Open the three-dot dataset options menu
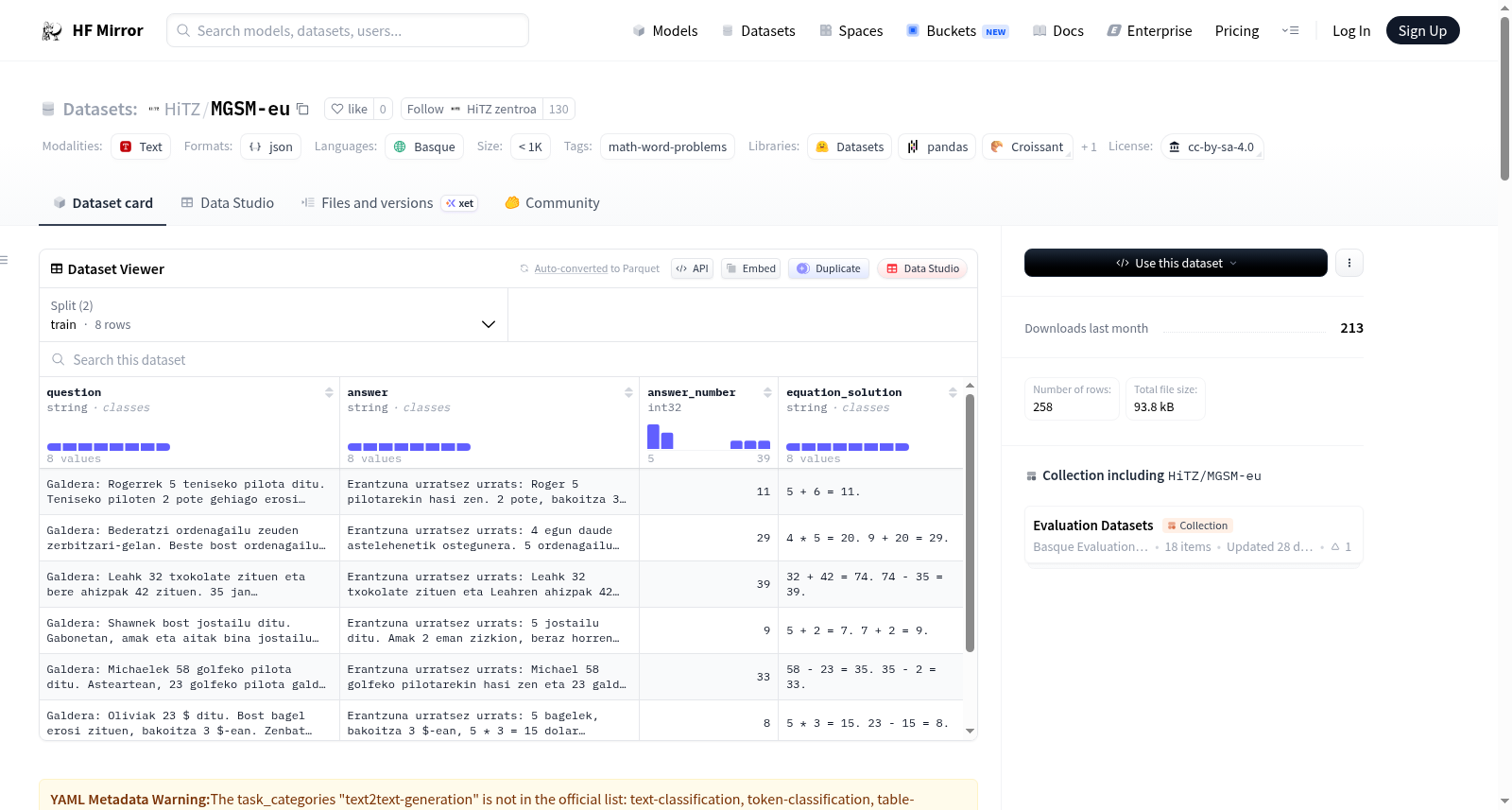The image size is (1512, 810). (1349, 263)
